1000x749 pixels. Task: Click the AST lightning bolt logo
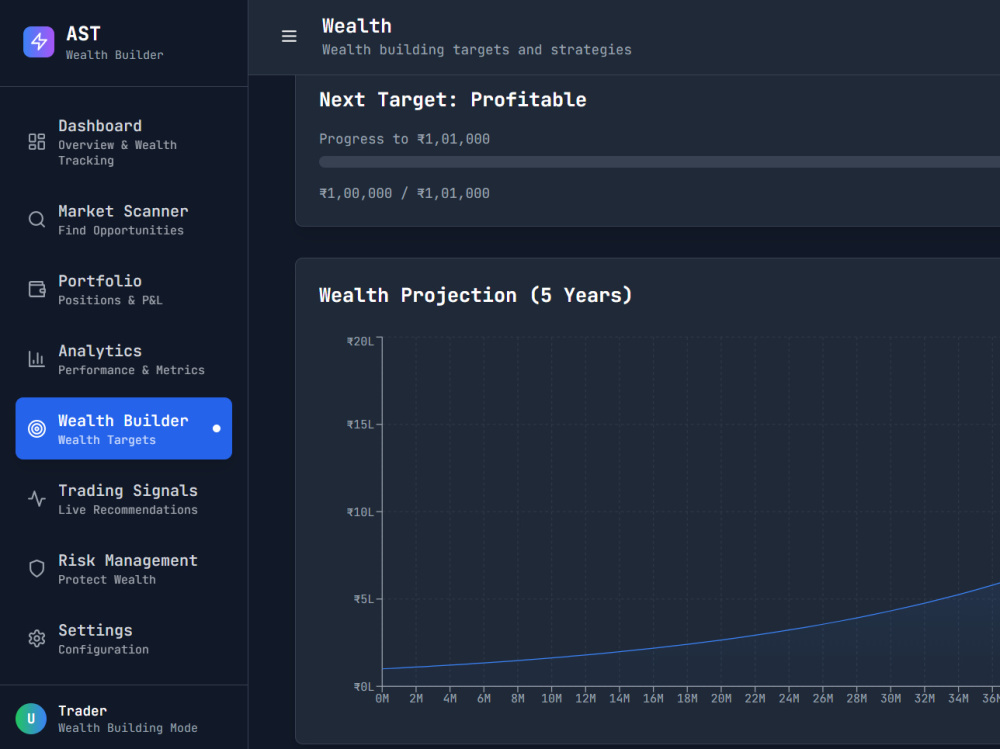tap(39, 42)
